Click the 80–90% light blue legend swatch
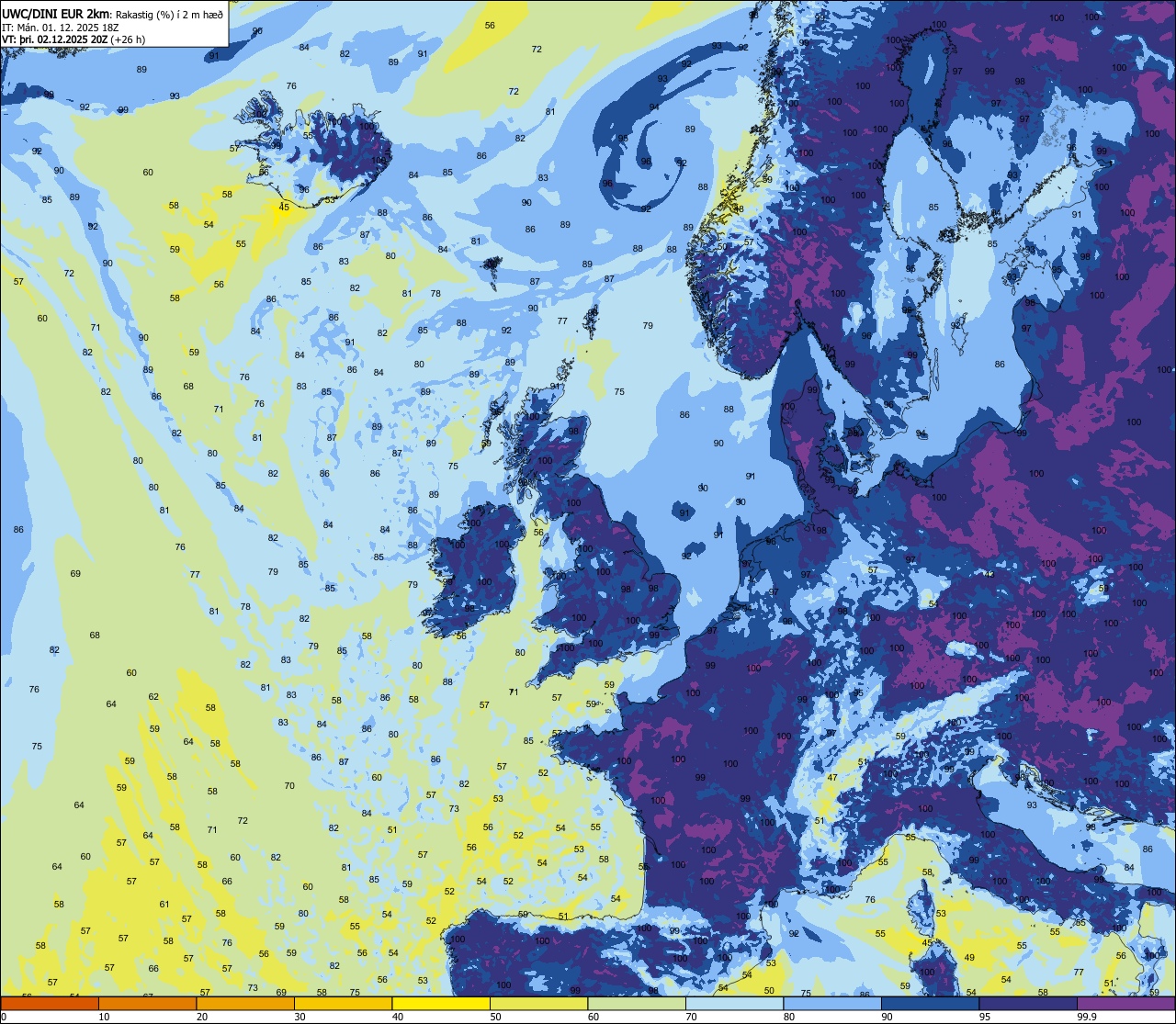The image size is (1176, 1024). 832,1004
